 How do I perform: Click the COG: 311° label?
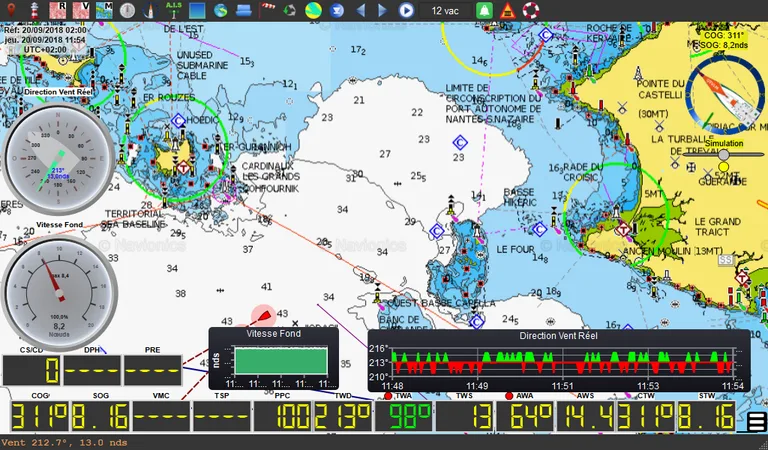(724, 35)
